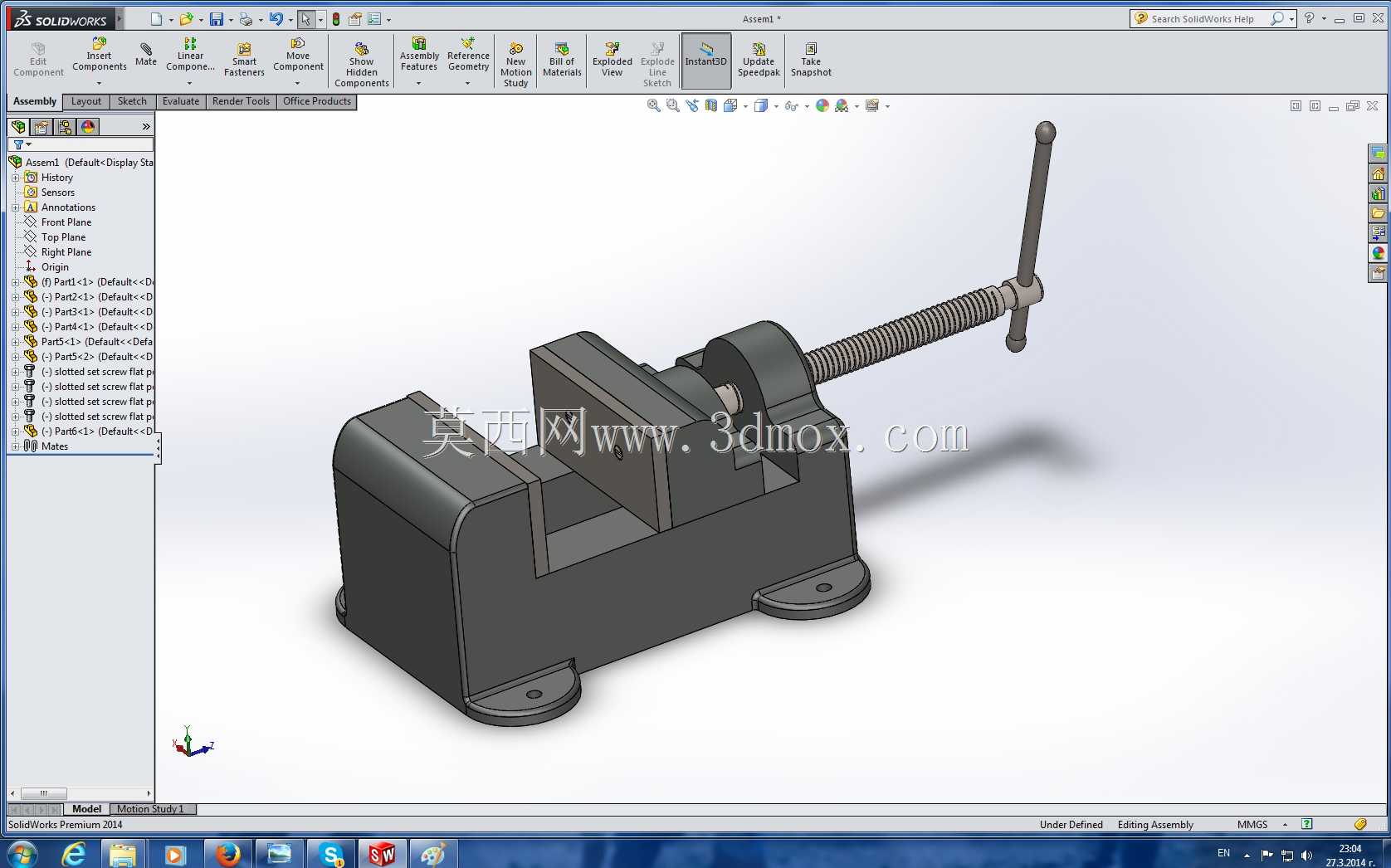Open DisplayManager tab icon
Viewport: 1391px width, 868px height.
pyautogui.click(x=88, y=126)
